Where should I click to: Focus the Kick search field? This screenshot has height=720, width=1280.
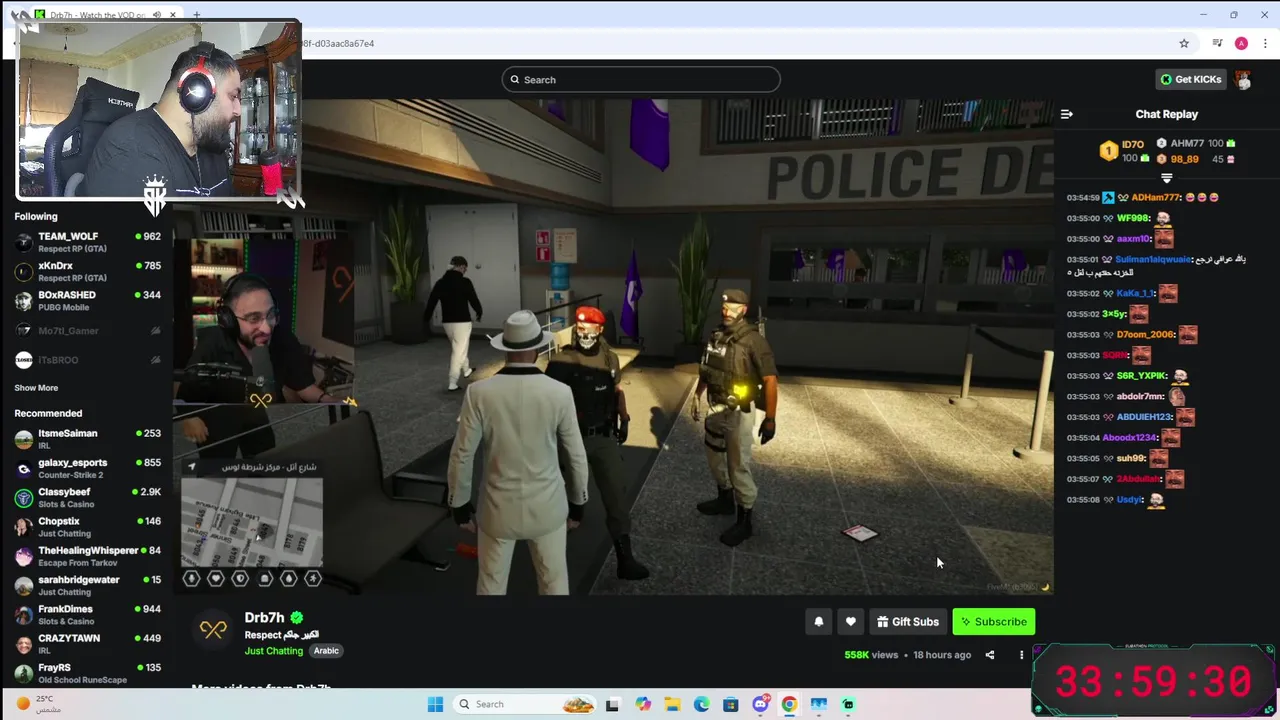(x=640, y=80)
